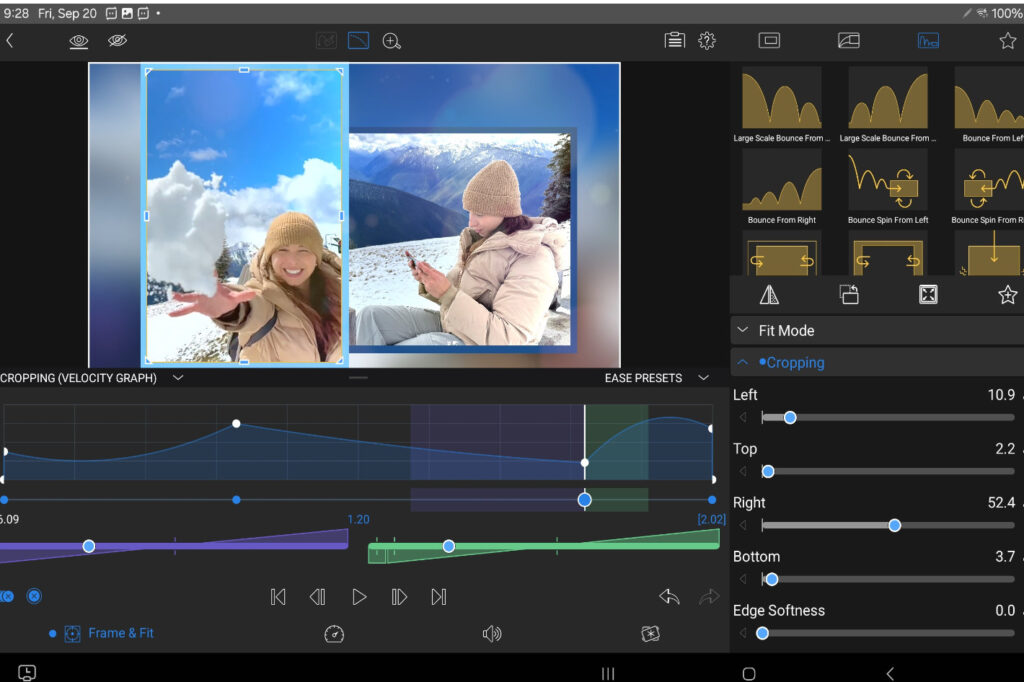Open the Frame & Fit tool
The width and height of the screenshot is (1024, 682).
108,634
